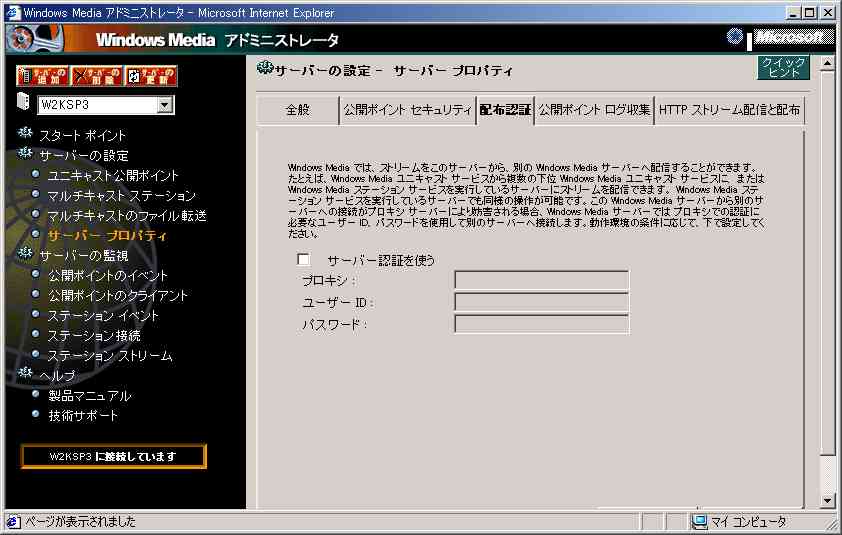This screenshot has width=842, height=535.
Task: Open ステーション ストリーム link
Action: [x=110, y=356]
